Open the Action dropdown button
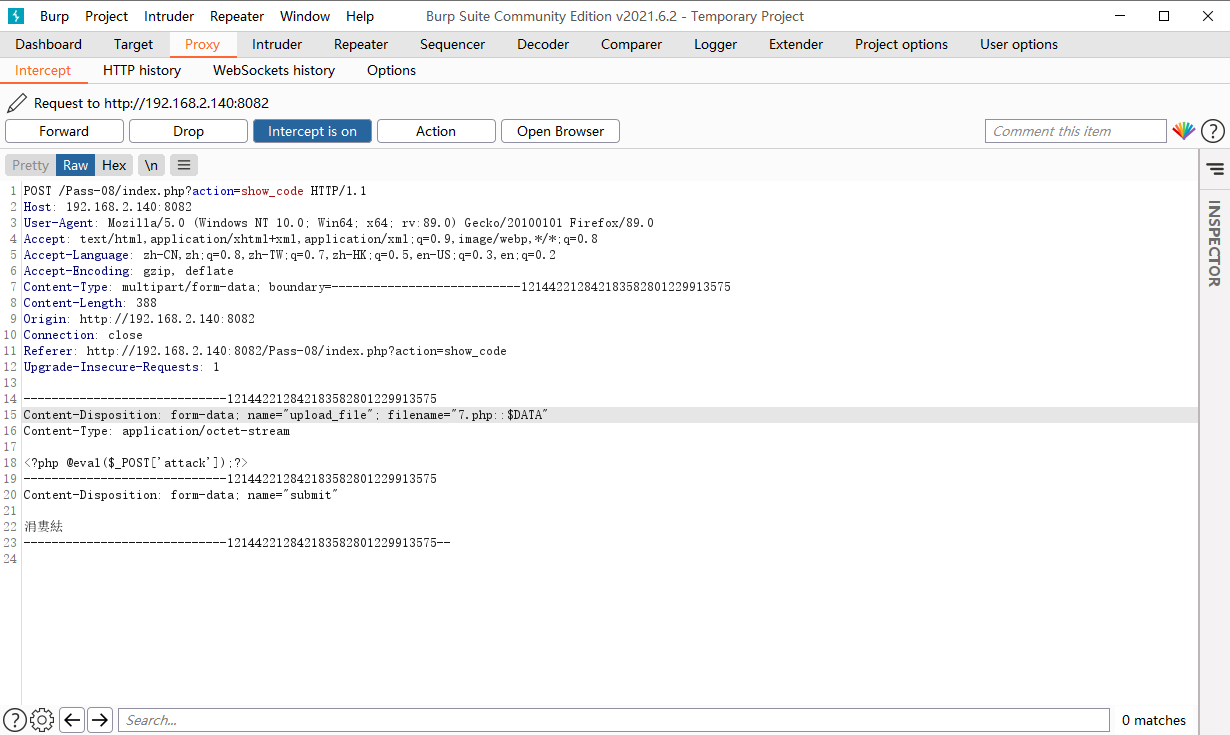1230x735 pixels. 436,131
